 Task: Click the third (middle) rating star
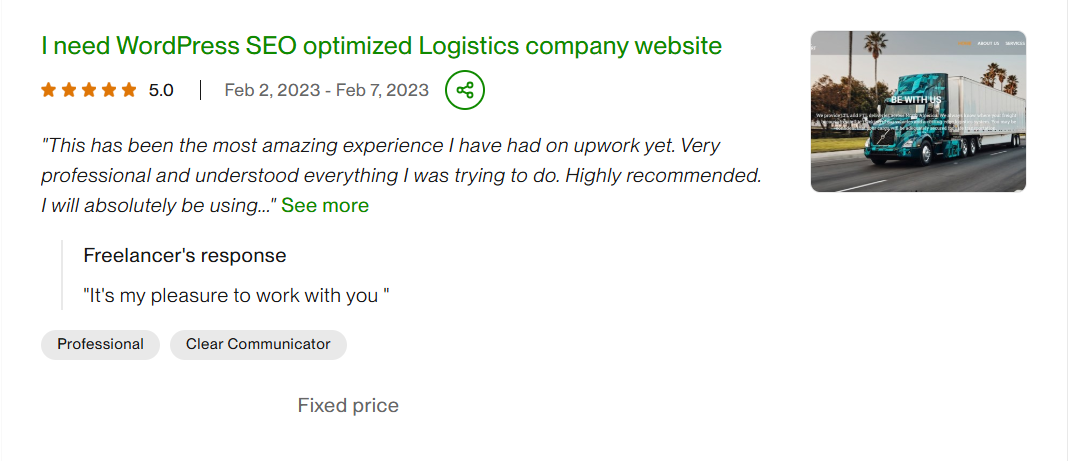pyautogui.click(x=88, y=90)
